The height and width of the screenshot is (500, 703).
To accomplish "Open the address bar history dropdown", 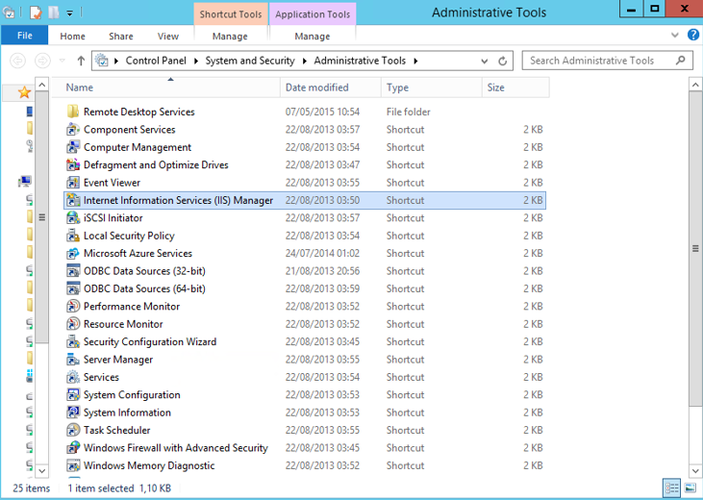I will coord(484,61).
